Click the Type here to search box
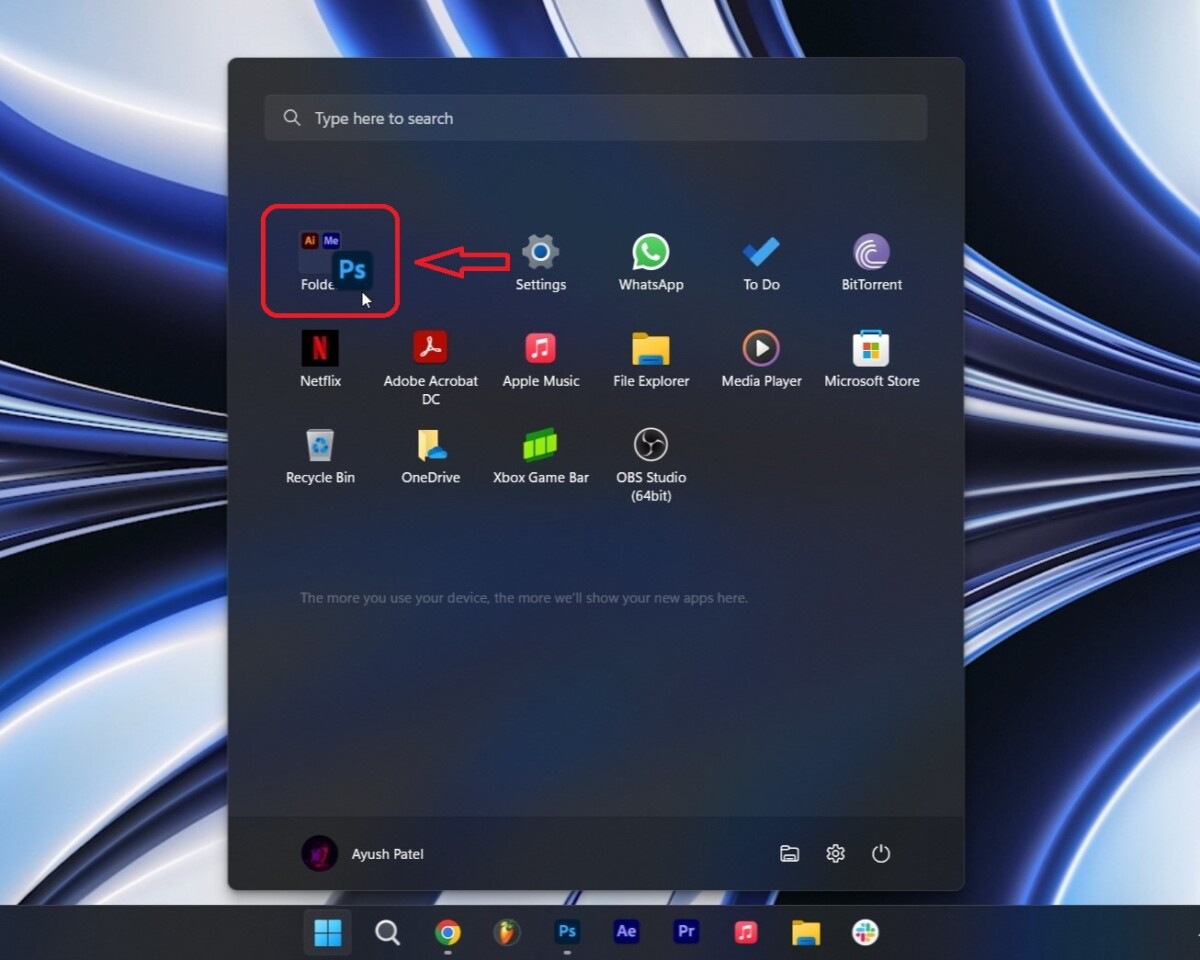The image size is (1200, 960). (x=595, y=118)
